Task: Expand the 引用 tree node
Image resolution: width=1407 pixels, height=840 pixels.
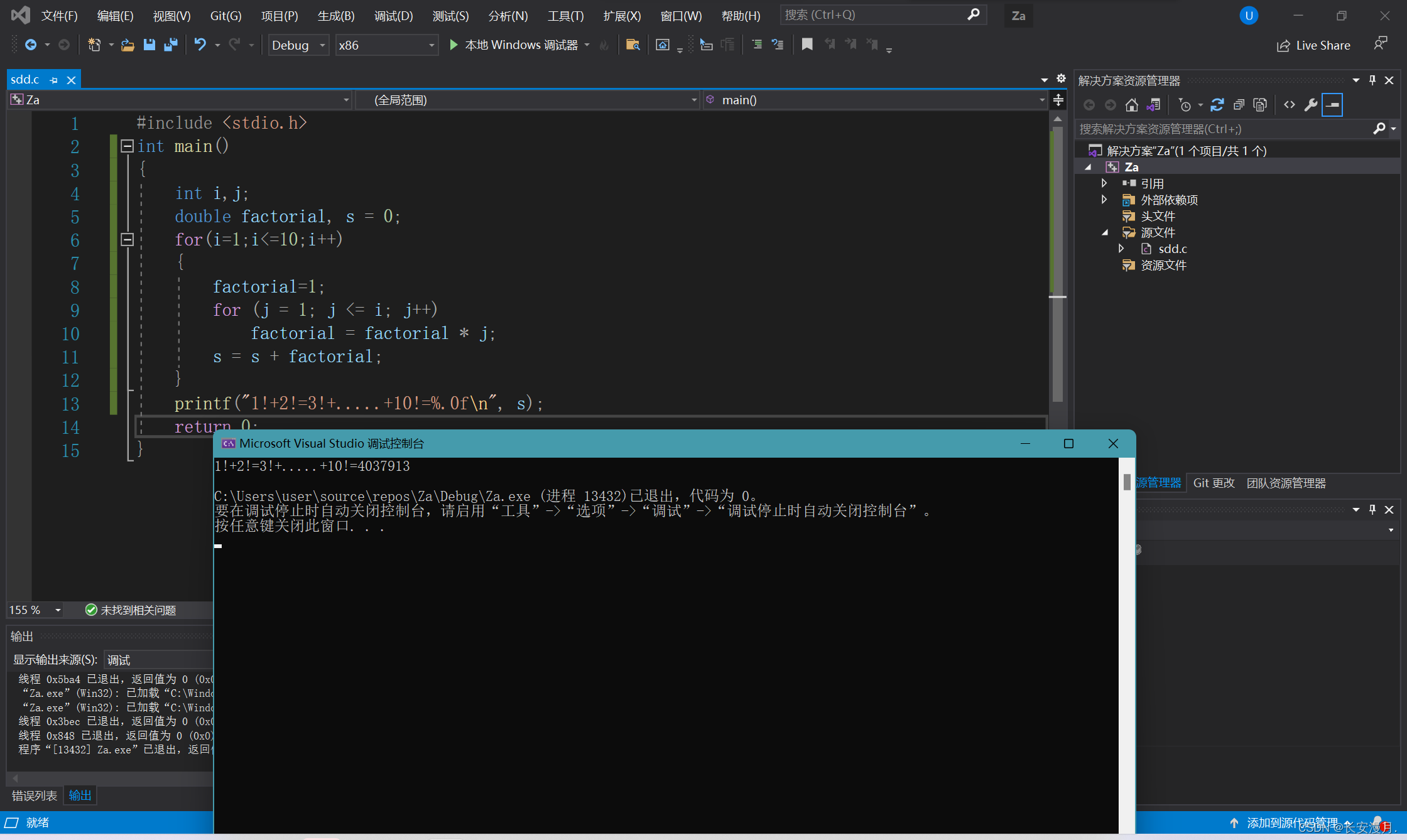Action: click(x=1104, y=183)
